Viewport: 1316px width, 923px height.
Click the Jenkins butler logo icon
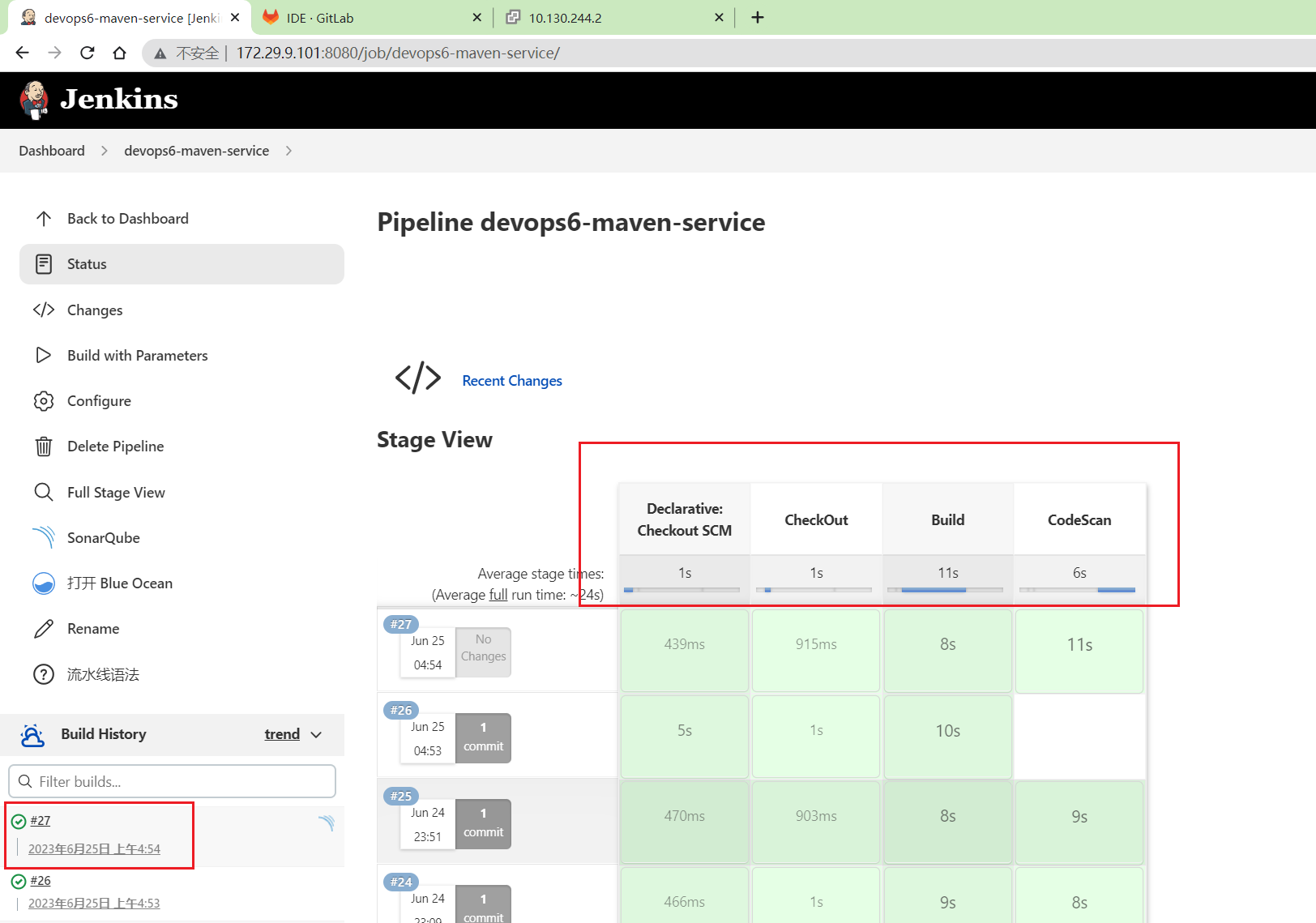(x=34, y=100)
